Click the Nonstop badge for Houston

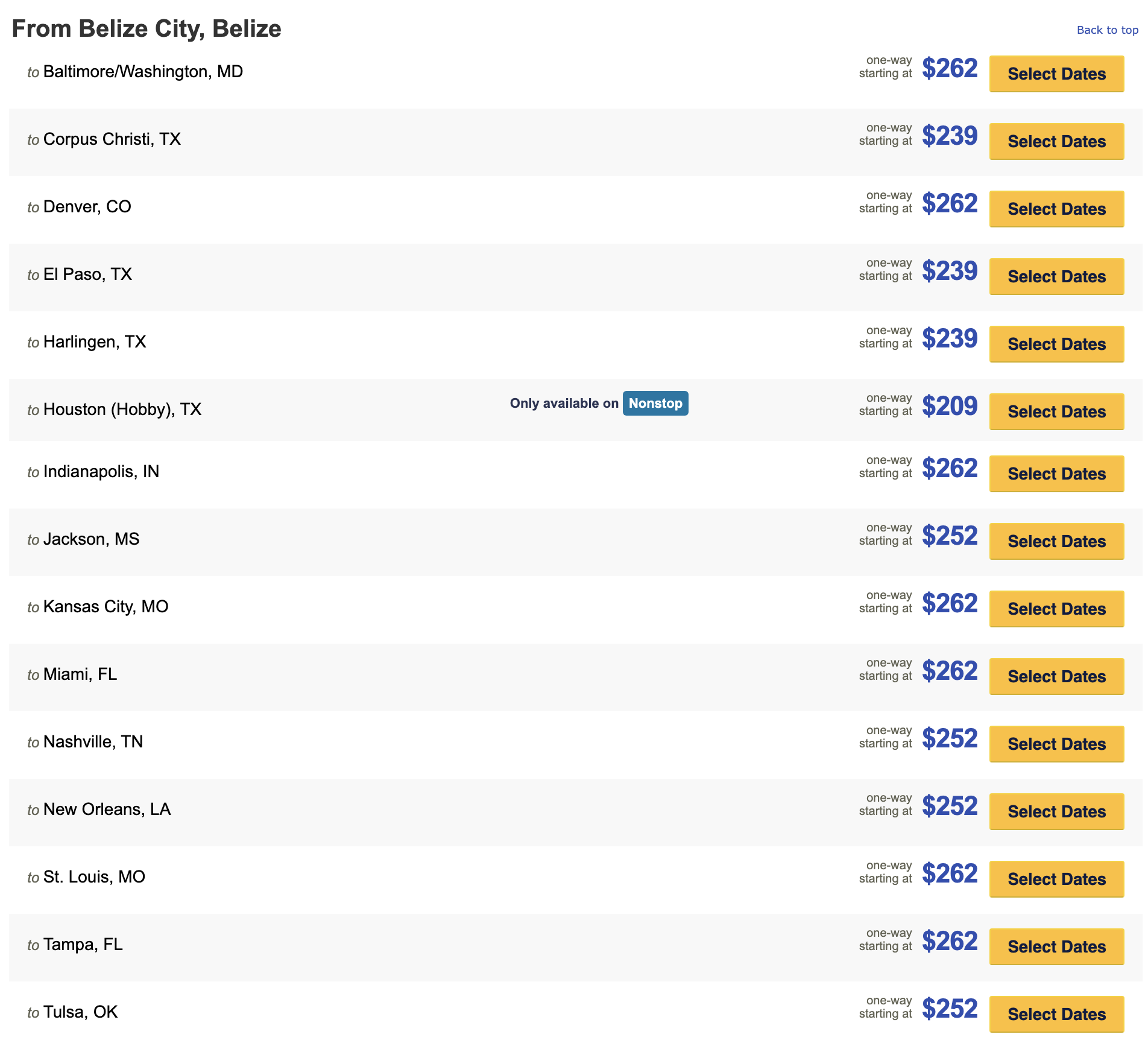pyautogui.click(x=655, y=404)
